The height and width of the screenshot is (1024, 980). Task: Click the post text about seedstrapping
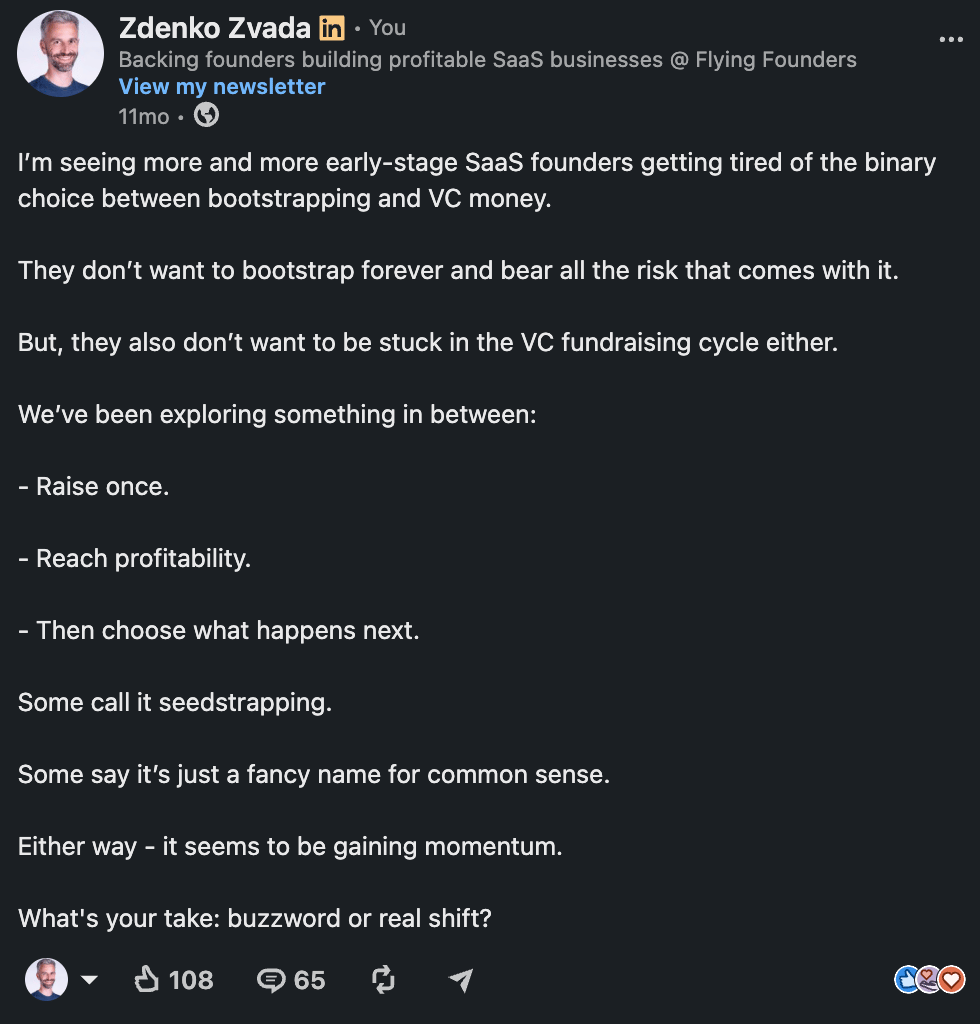coord(175,703)
